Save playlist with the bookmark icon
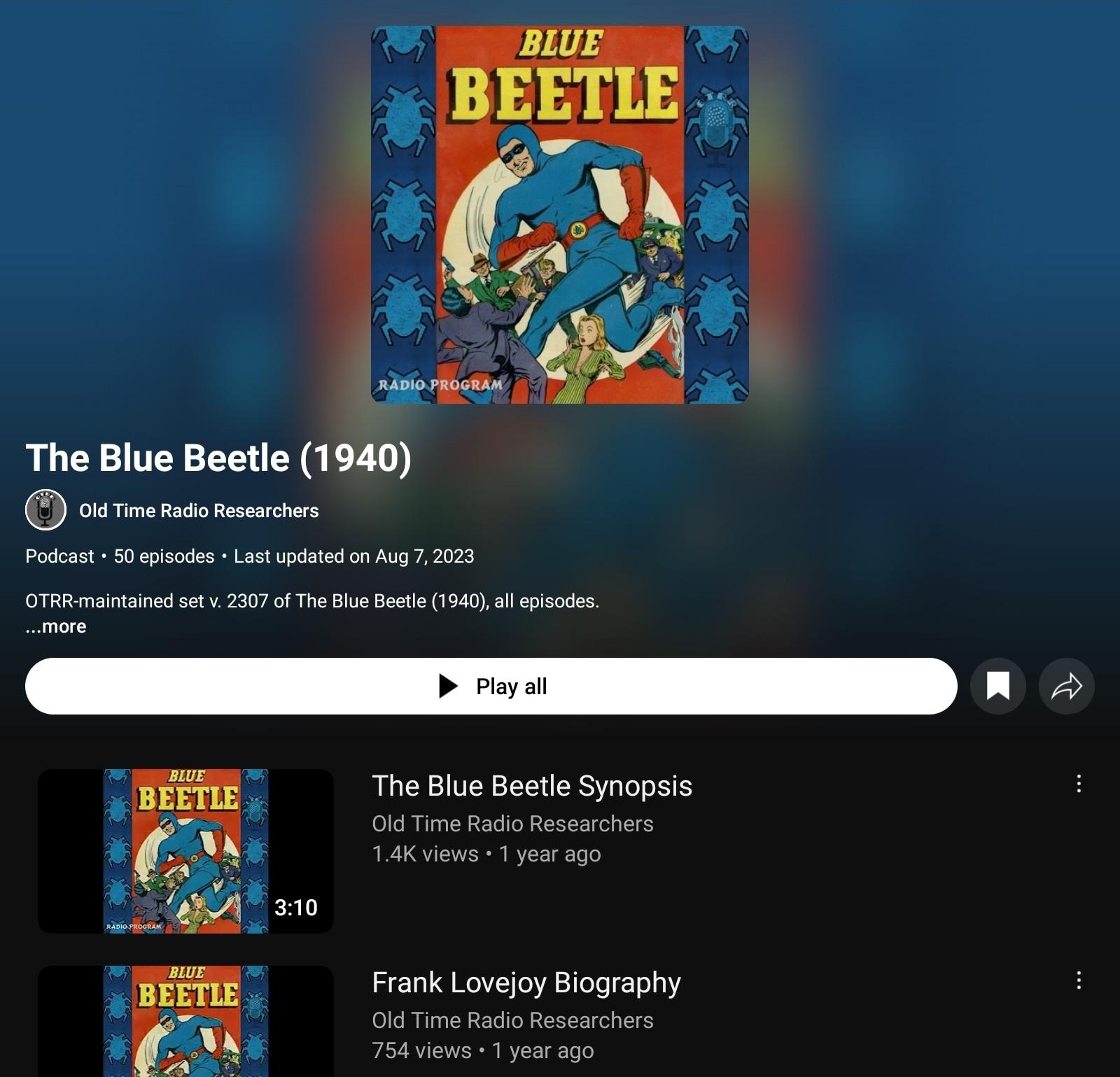The image size is (1120, 1077). coord(997,686)
